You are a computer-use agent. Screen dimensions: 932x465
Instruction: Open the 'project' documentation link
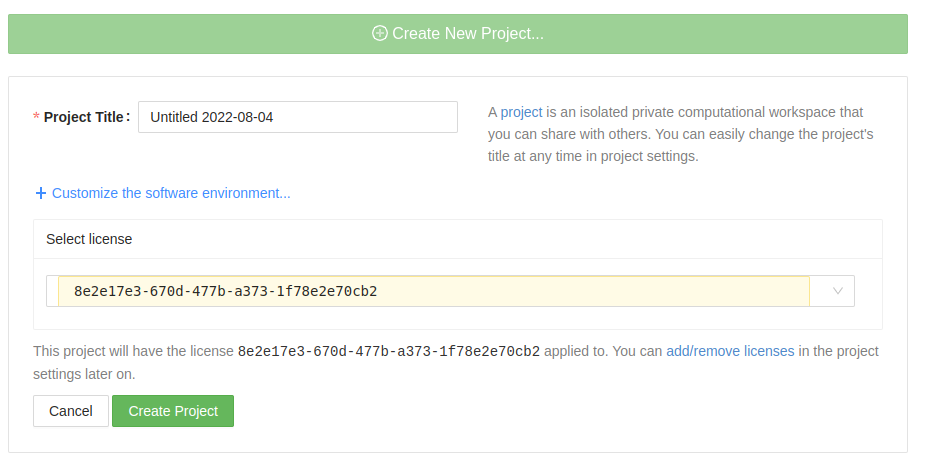(521, 112)
